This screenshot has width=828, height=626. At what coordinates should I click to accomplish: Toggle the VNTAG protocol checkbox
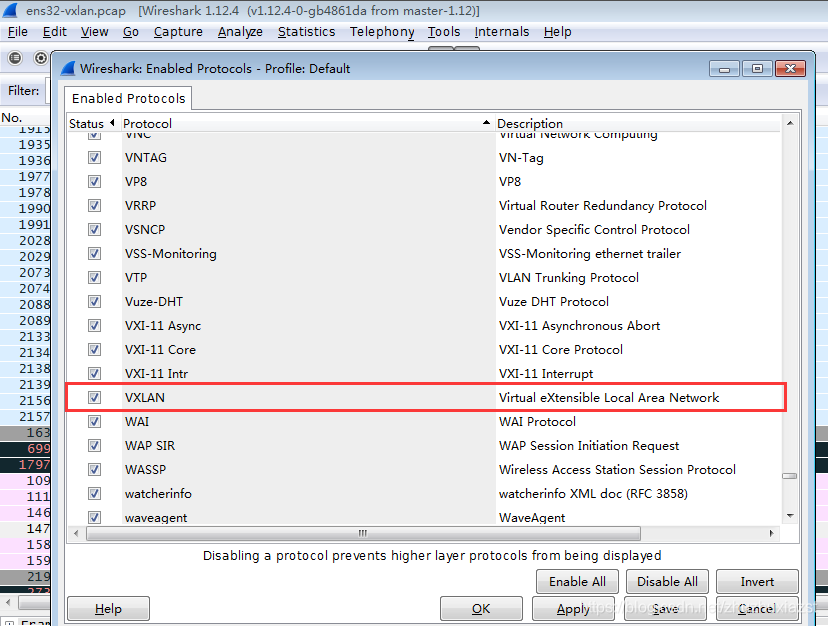coord(95,157)
